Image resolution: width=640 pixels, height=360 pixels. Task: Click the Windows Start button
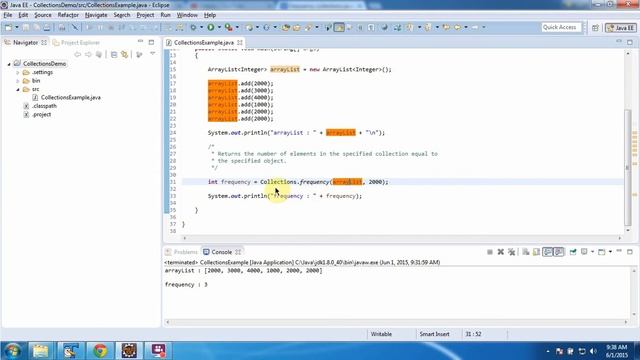(x=13, y=351)
